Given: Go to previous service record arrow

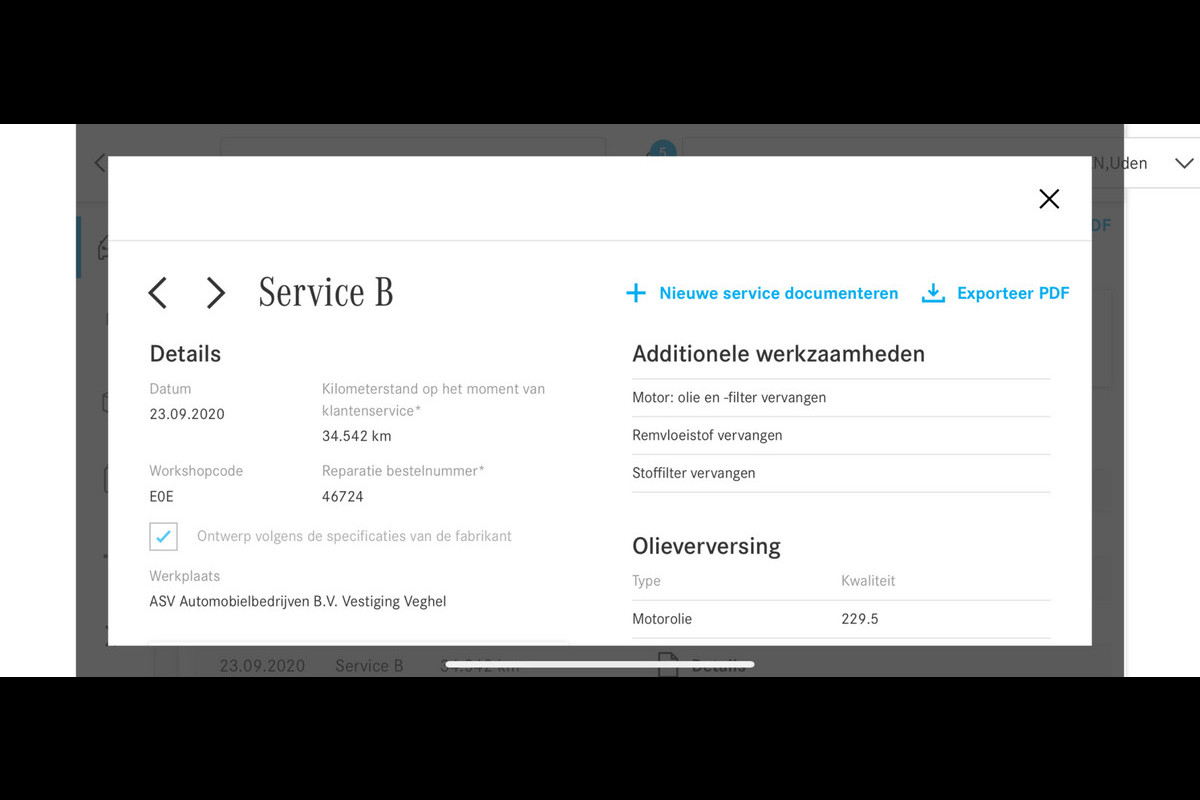Looking at the screenshot, I should pyautogui.click(x=157, y=293).
